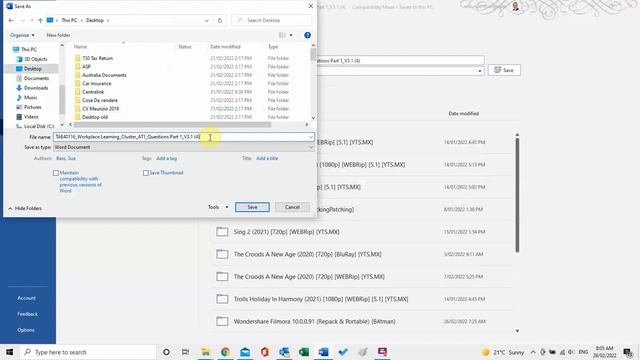The image size is (640, 360).
Task: Open the Tools dropdown menu
Action: [218, 207]
